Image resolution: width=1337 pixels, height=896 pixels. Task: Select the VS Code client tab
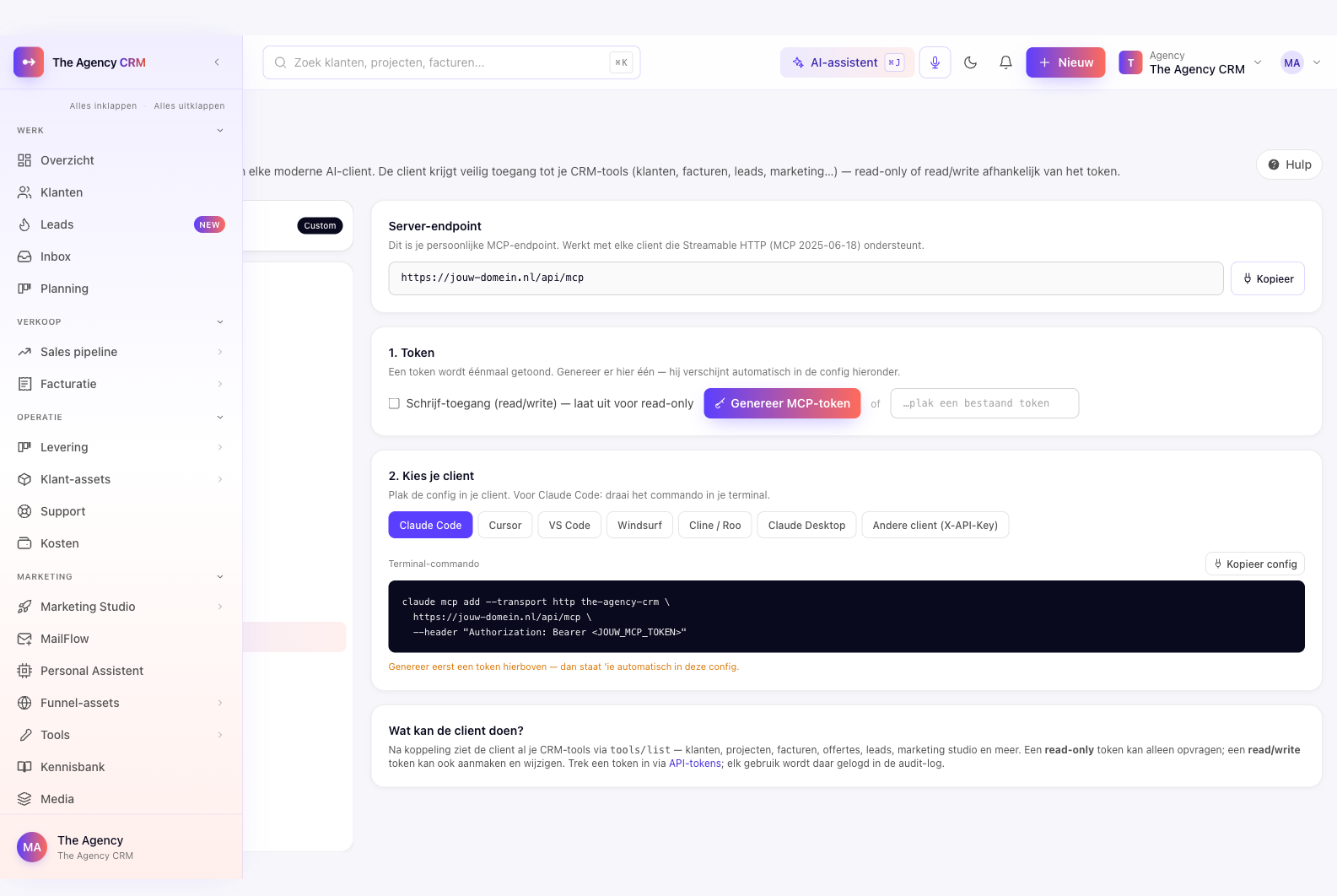click(569, 525)
